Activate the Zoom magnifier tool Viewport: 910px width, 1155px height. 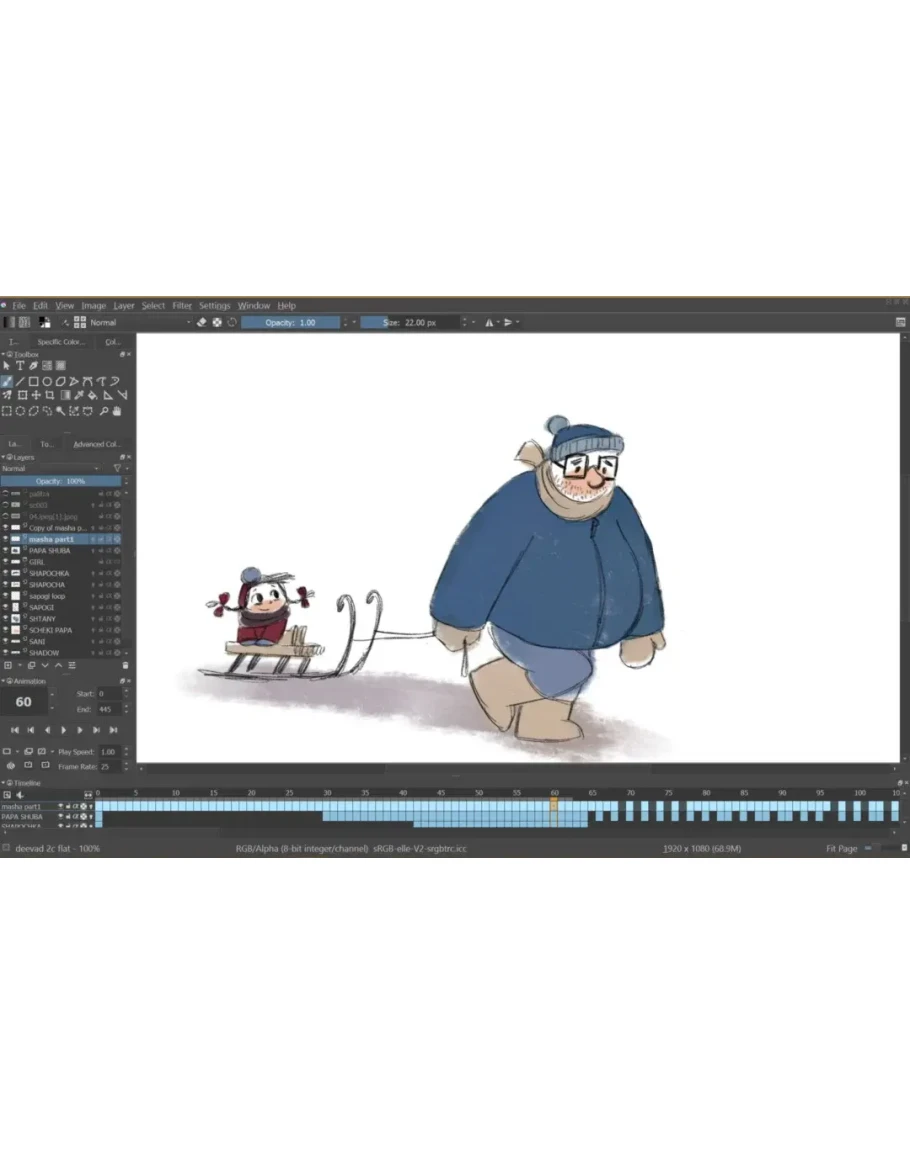point(103,411)
